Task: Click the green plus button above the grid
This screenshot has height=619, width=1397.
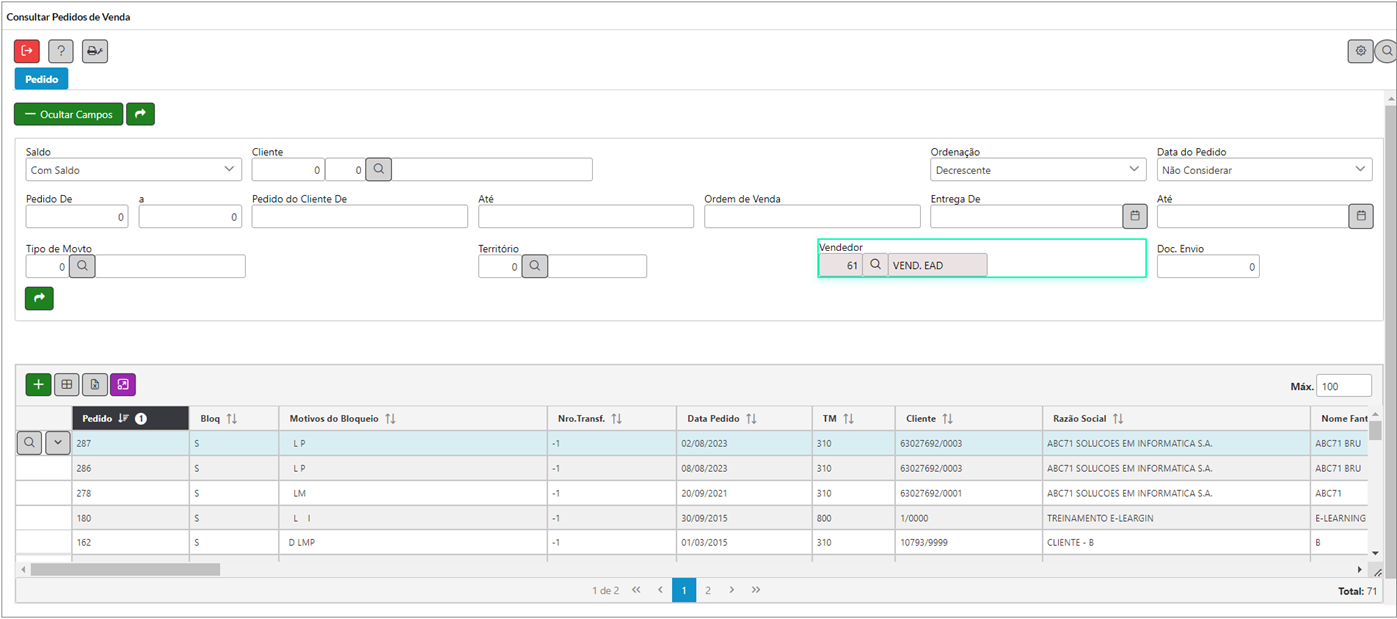Action: (39, 384)
